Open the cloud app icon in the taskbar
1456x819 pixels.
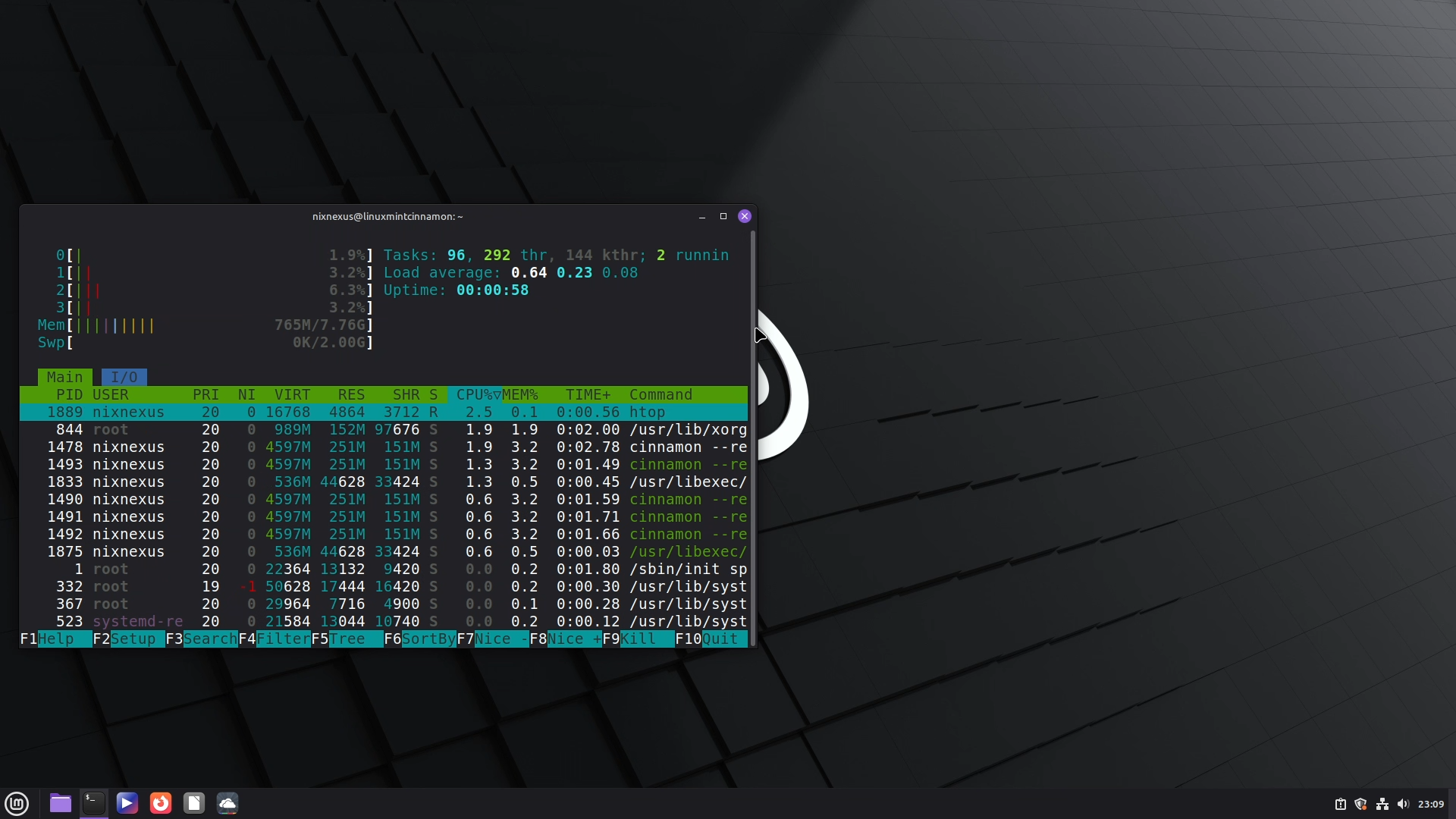(227, 803)
